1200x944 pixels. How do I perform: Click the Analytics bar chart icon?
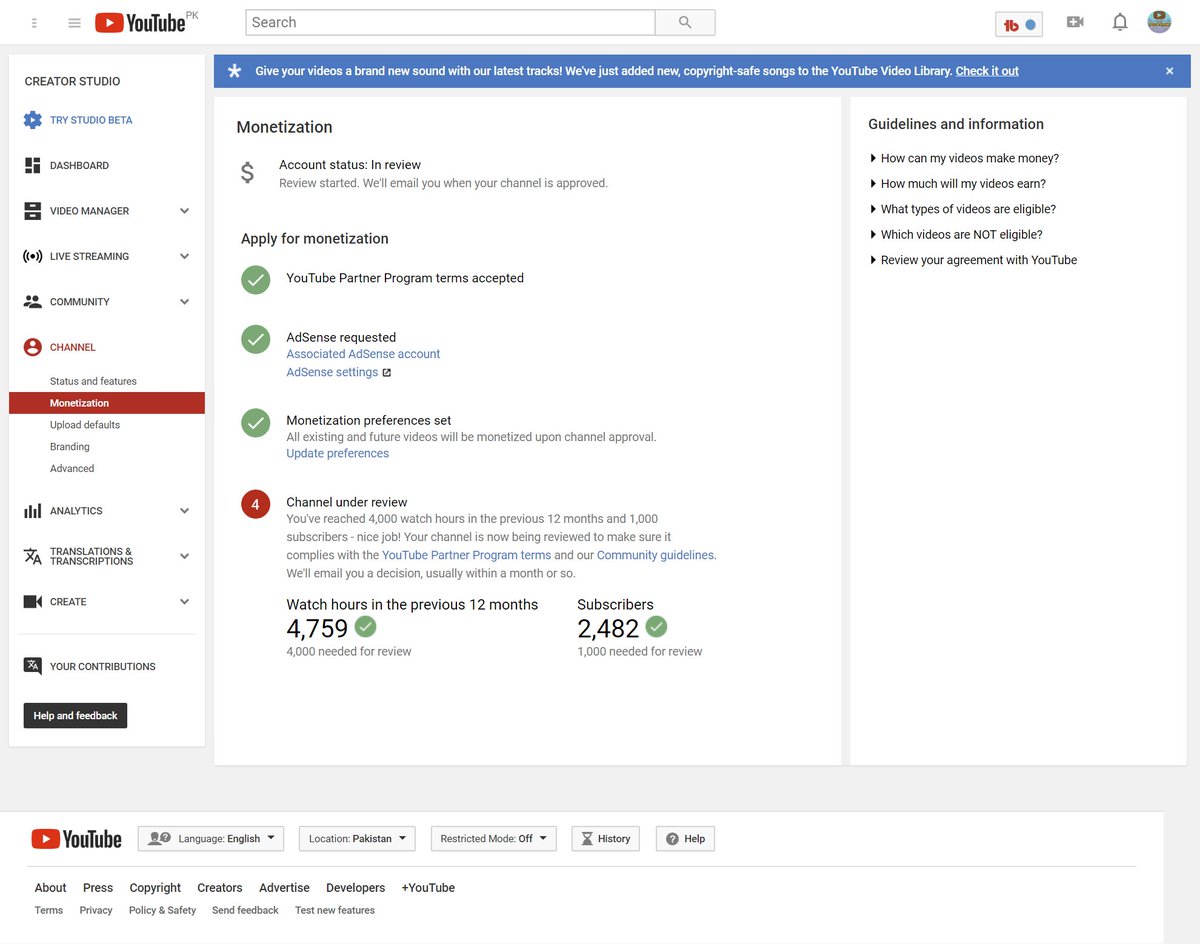(33, 510)
